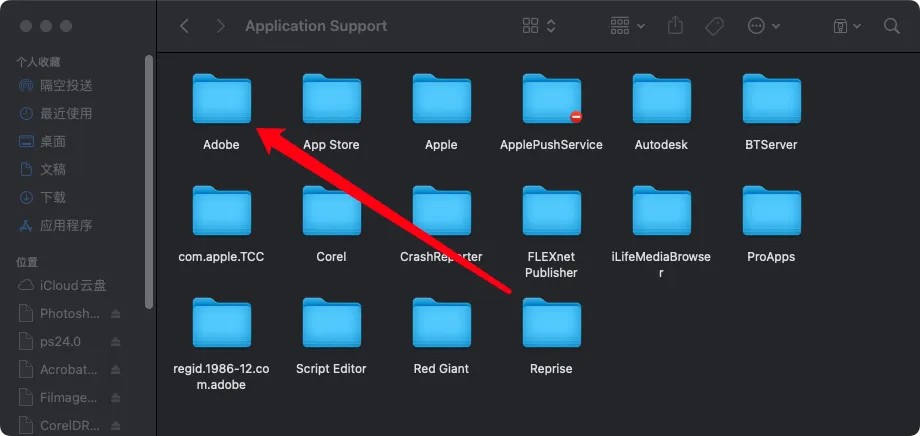This screenshot has width=920, height=436.
Task: Select the Apple folder icon
Action: [x=441, y=99]
